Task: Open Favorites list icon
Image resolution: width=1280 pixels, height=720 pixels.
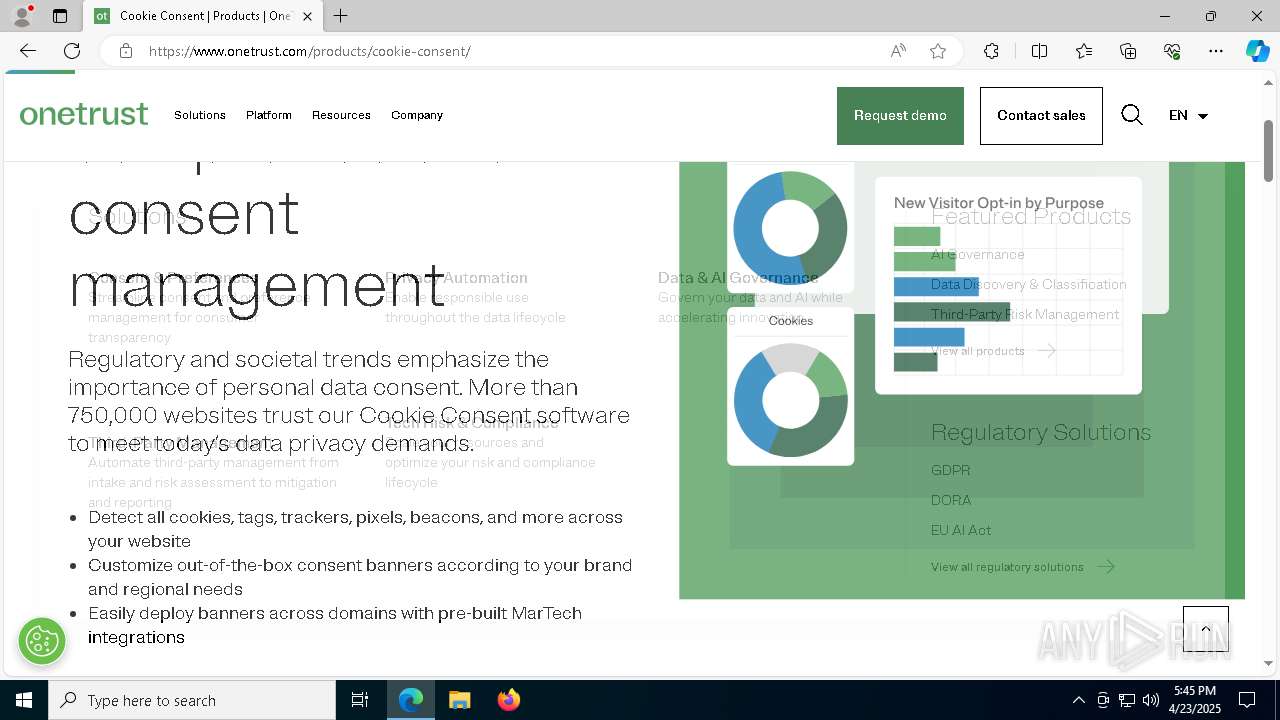Action: [x=1084, y=51]
